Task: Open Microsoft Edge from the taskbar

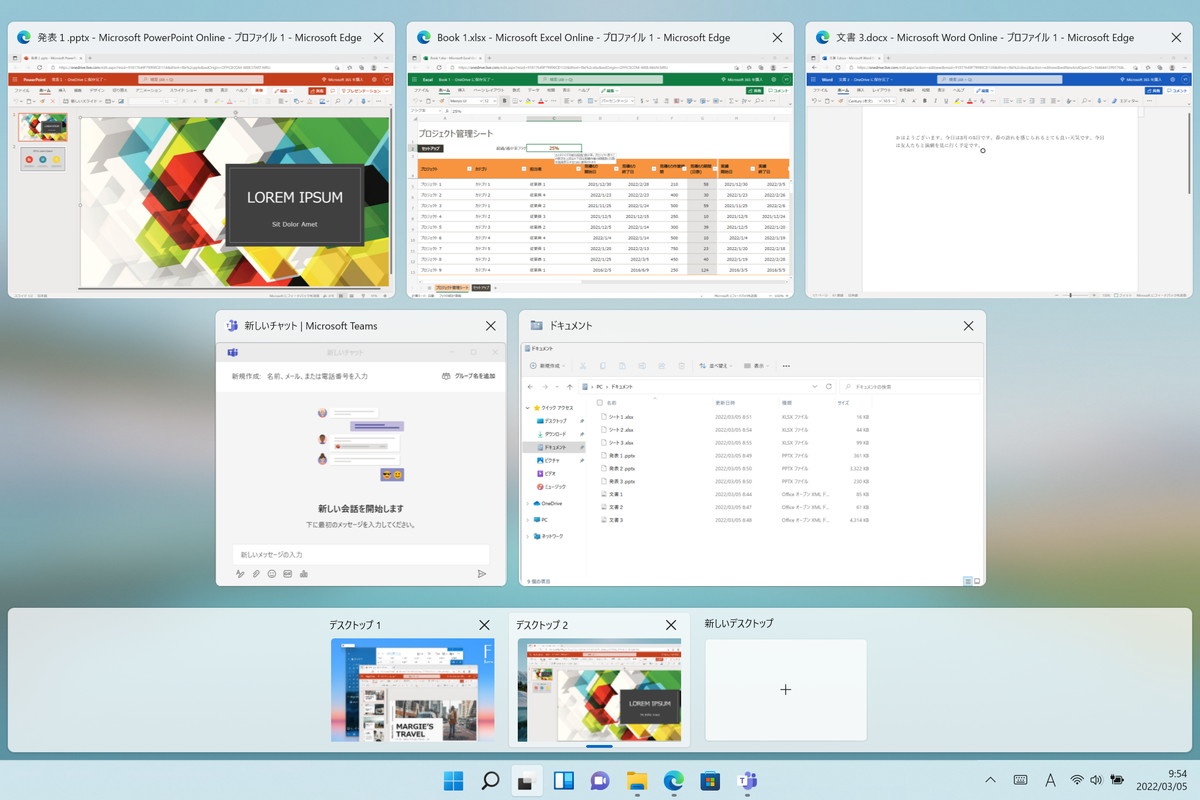Action: point(674,781)
